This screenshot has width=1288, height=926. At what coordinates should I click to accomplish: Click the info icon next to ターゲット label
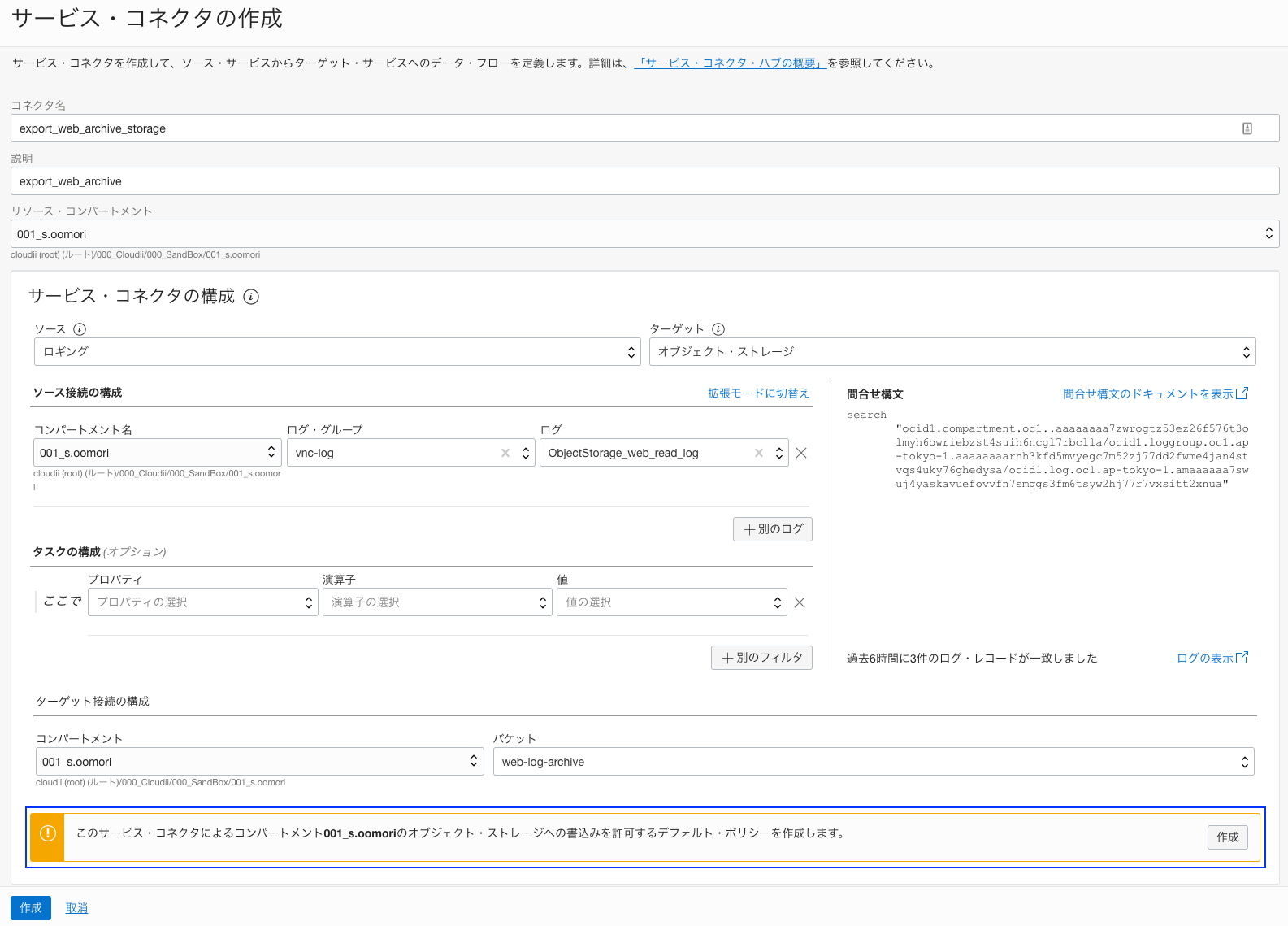(x=718, y=329)
